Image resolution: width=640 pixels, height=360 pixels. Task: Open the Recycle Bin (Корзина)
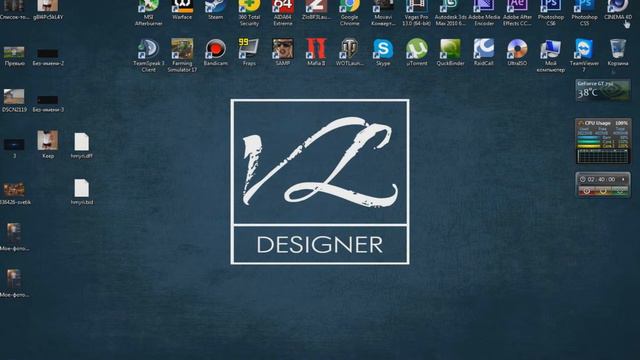pyautogui.click(x=618, y=52)
